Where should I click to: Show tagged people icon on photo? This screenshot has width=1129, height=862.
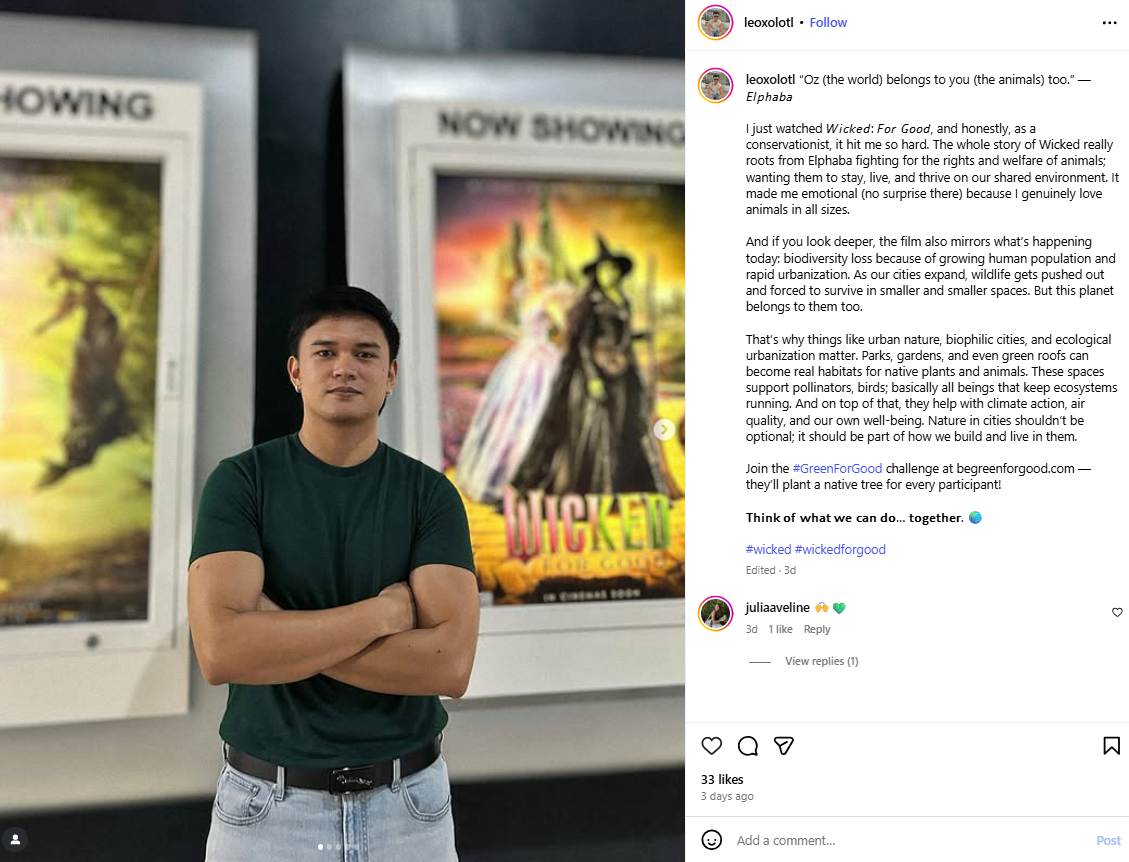15,839
